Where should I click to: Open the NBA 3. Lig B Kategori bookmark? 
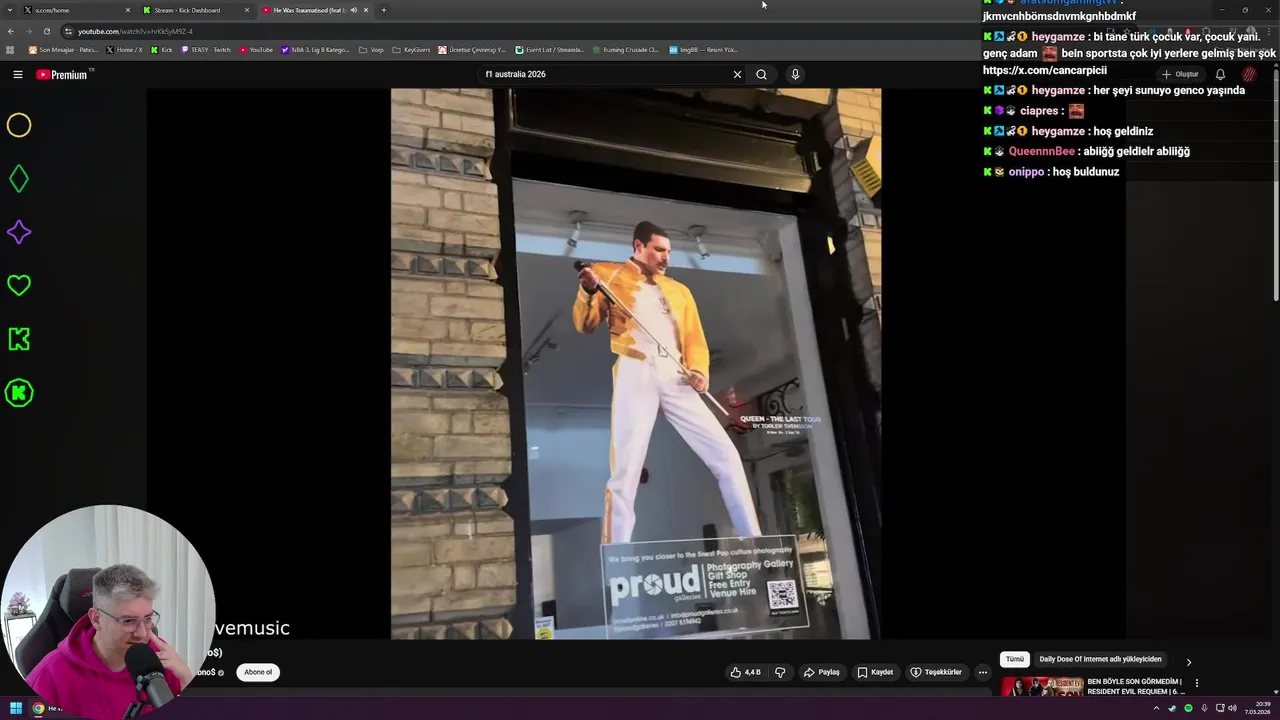(x=315, y=49)
